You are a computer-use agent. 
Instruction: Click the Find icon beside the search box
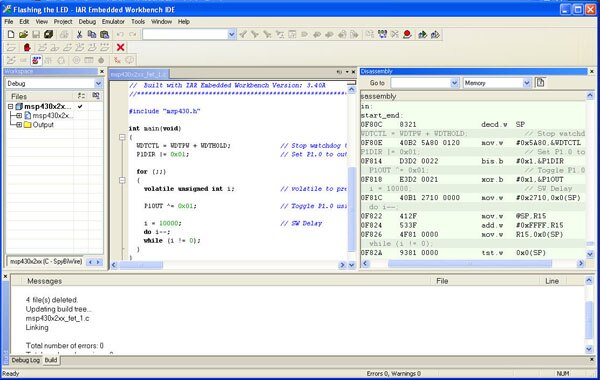click(243, 34)
